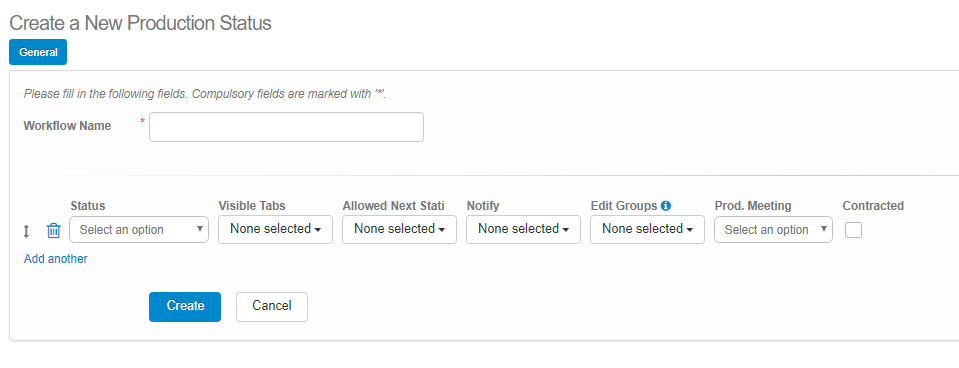Screen dimensions: 959x368
Task: Click the Workflow Name field label
Action: pos(67,126)
